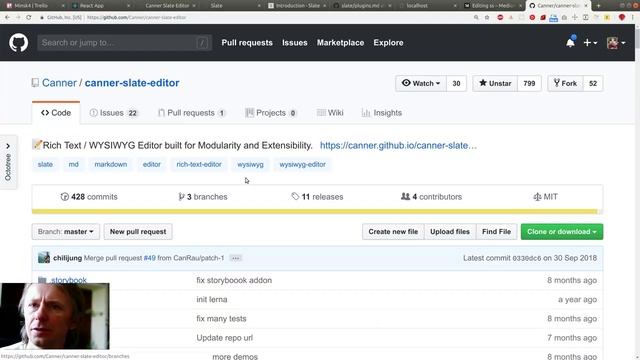View the 3 branches
The height and width of the screenshot is (360, 640).
[x=203, y=197]
